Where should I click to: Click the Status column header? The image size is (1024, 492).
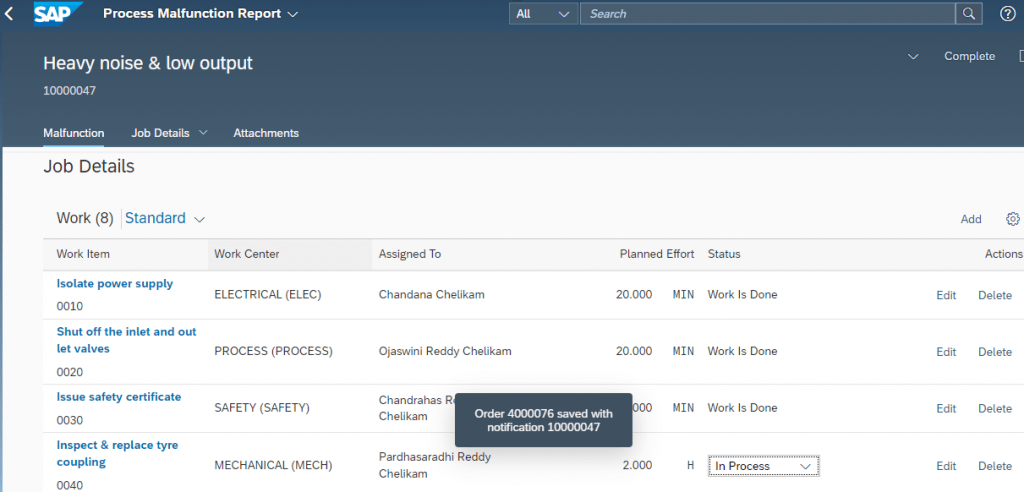724,254
